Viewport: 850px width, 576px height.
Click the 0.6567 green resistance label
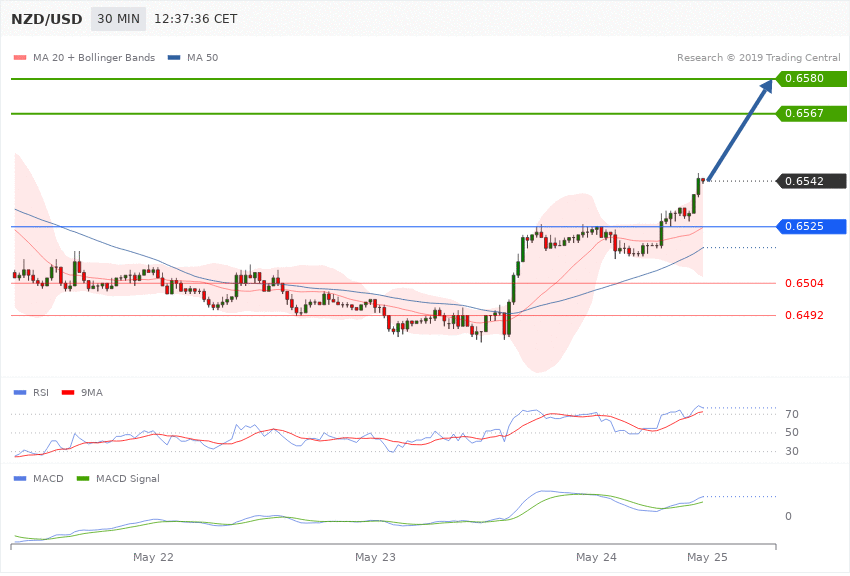(811, 113)
